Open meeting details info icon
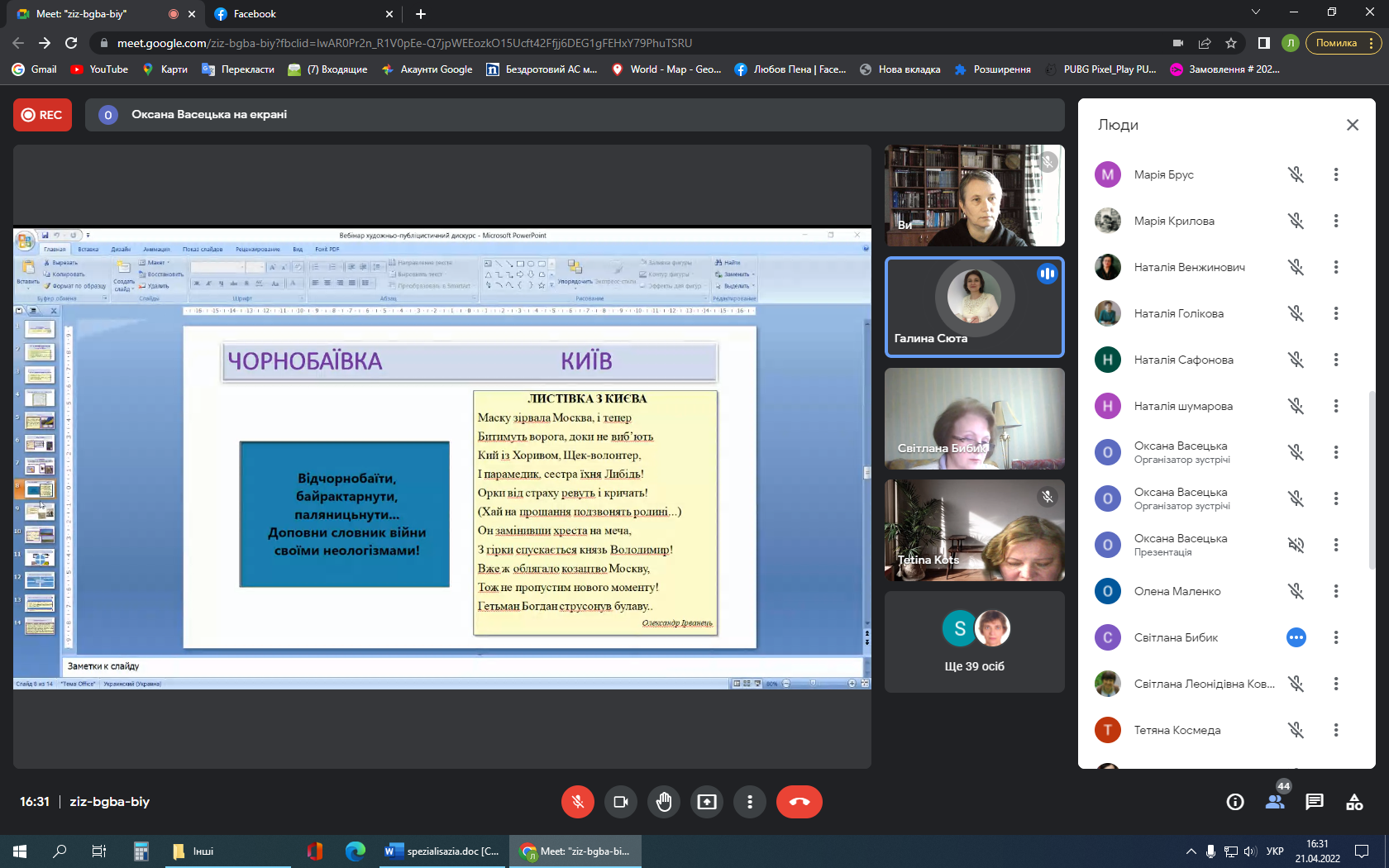 click(1235, 802)
